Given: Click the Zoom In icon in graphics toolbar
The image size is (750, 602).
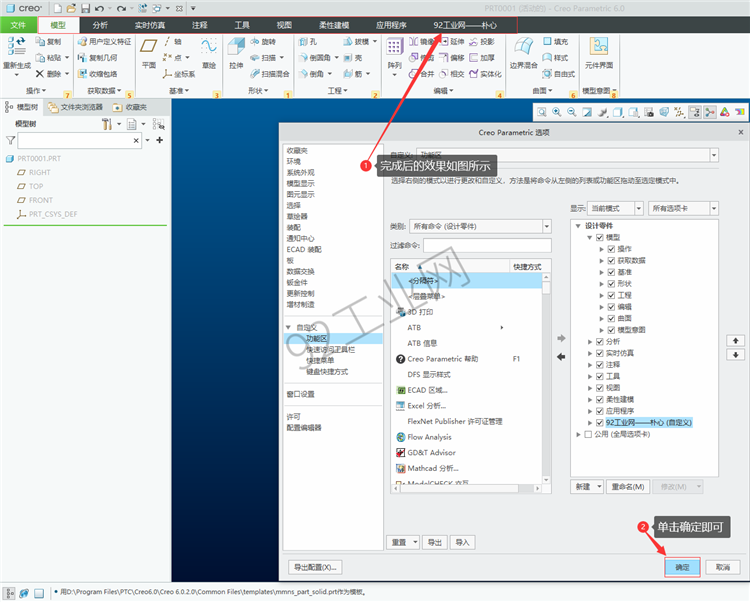Looking at the screenshot, I should coord(557,112).
